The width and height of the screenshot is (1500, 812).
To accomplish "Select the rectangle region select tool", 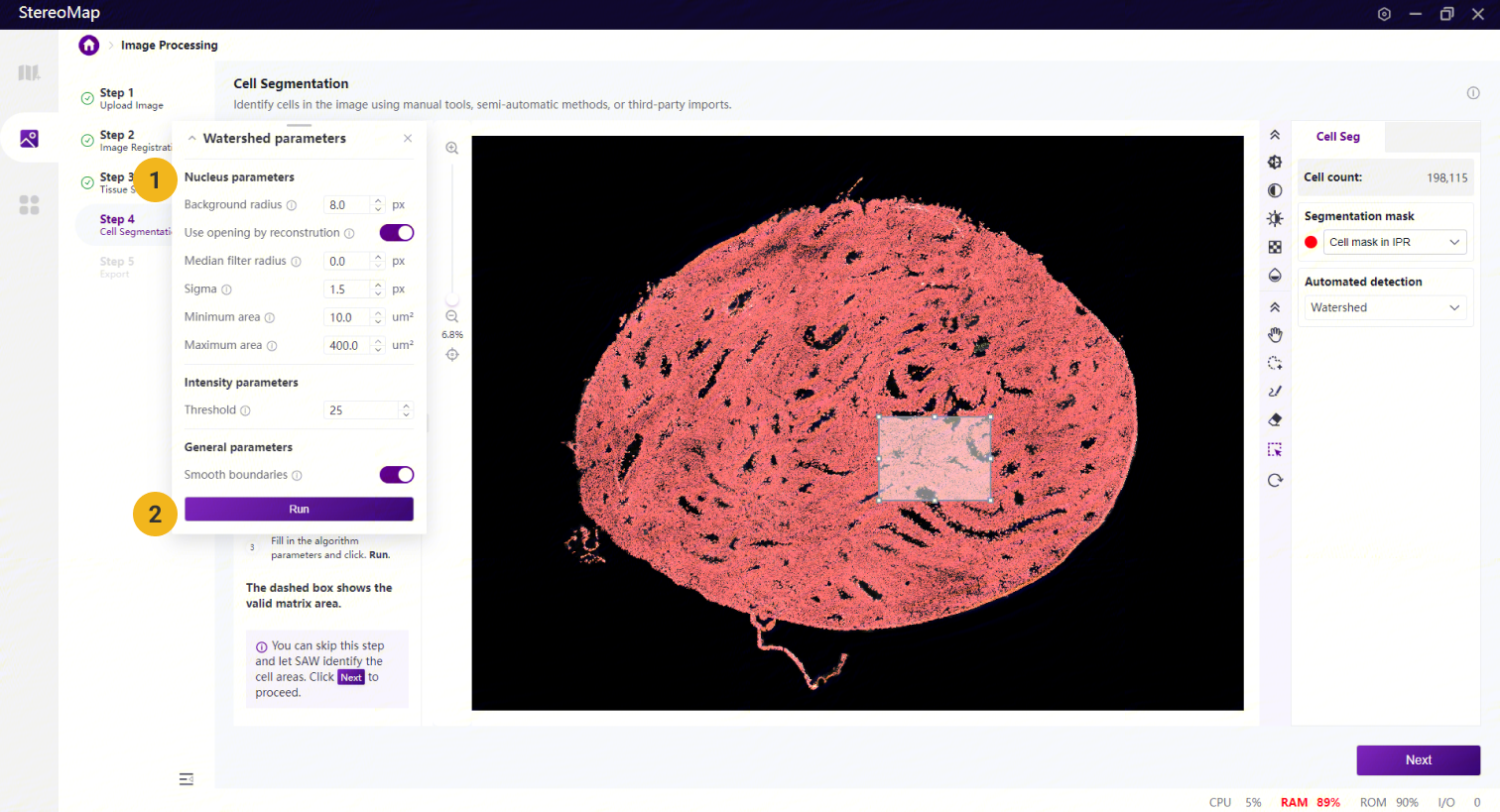I will point(1275,450).
